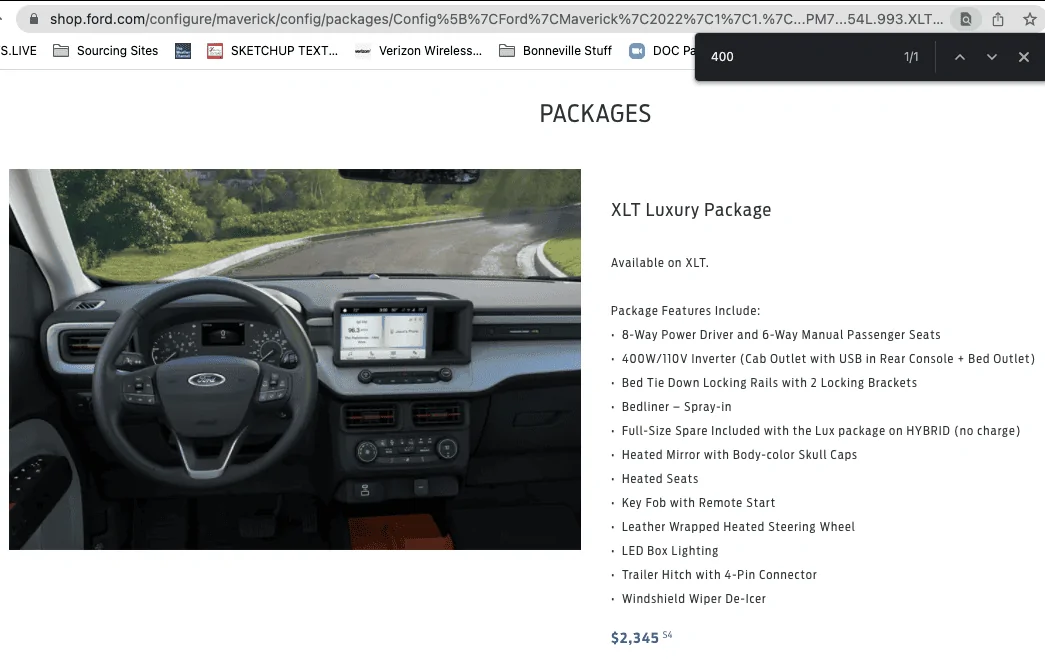Open the Sourcing Sites bookmark folder
The height and width of the screenshot is (659, 1045).
(x=105, y=51)
